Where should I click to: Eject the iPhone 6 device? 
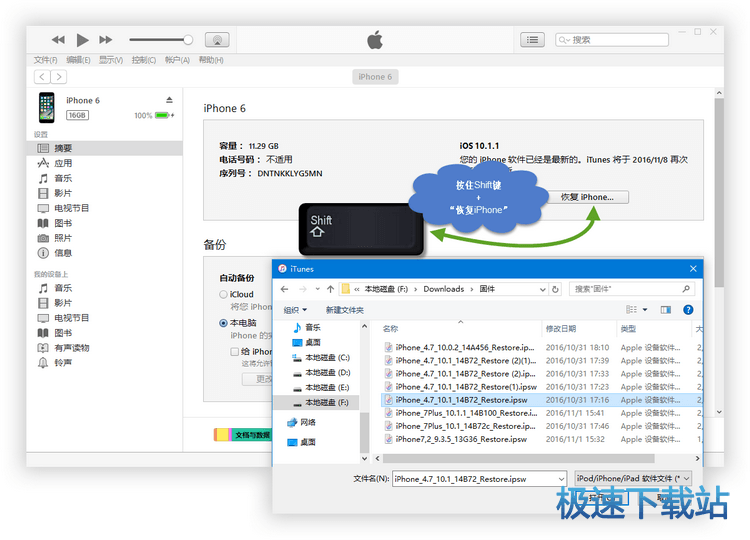click(169, 100)
